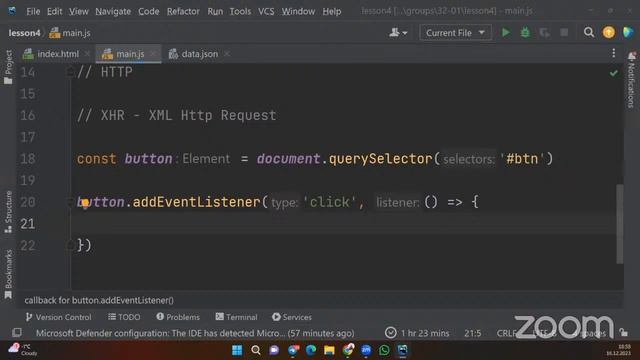The image size is (640, 360).
Task: Open the Navigate menu
Action: tap(113, 11)
